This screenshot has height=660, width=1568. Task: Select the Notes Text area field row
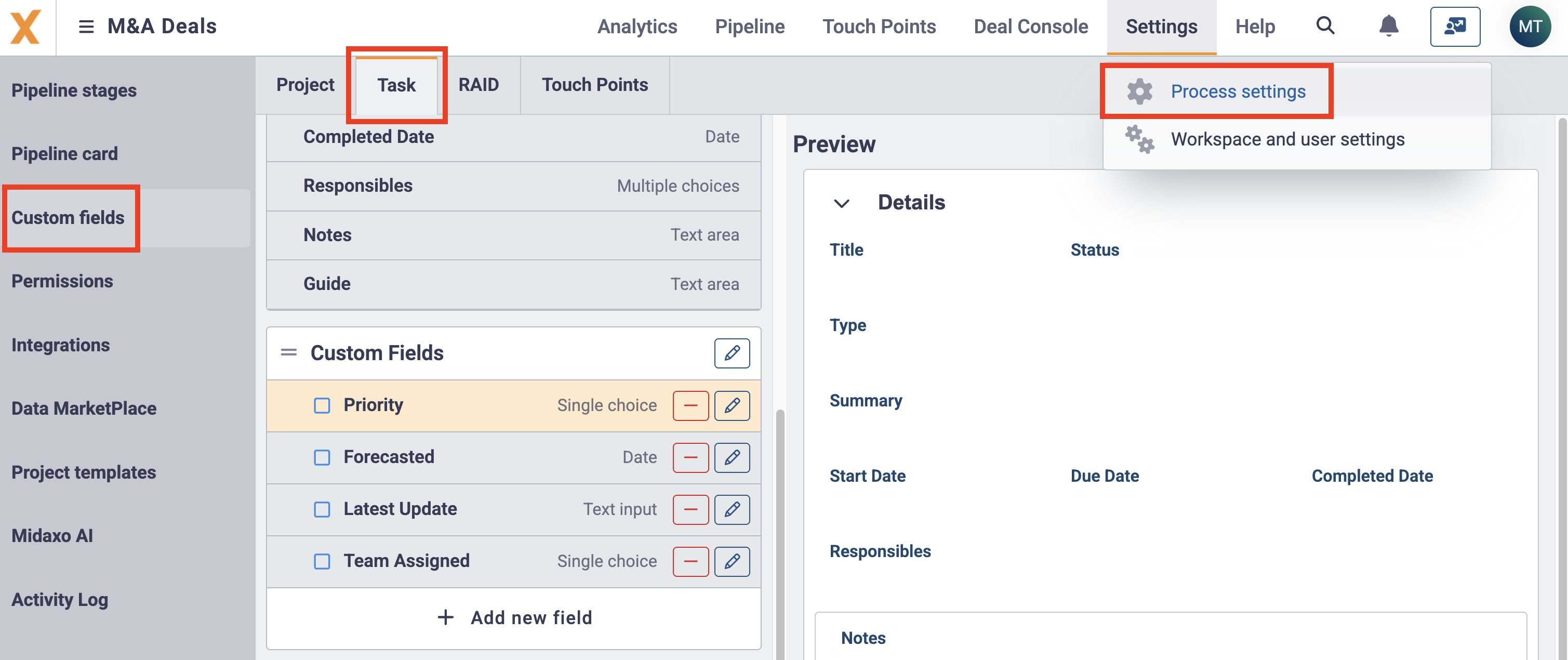coord(514,235)
